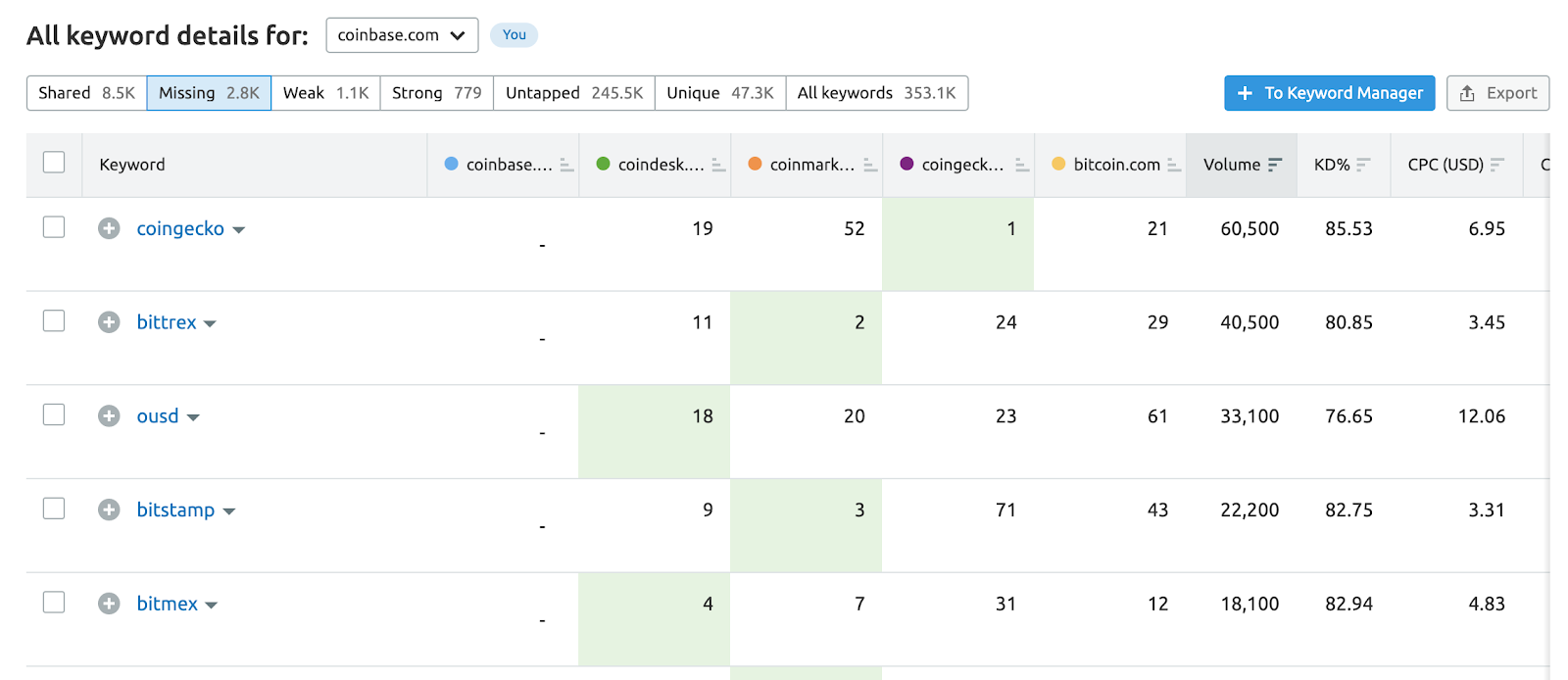Check the bittrex row checkbox

[54, 321]
